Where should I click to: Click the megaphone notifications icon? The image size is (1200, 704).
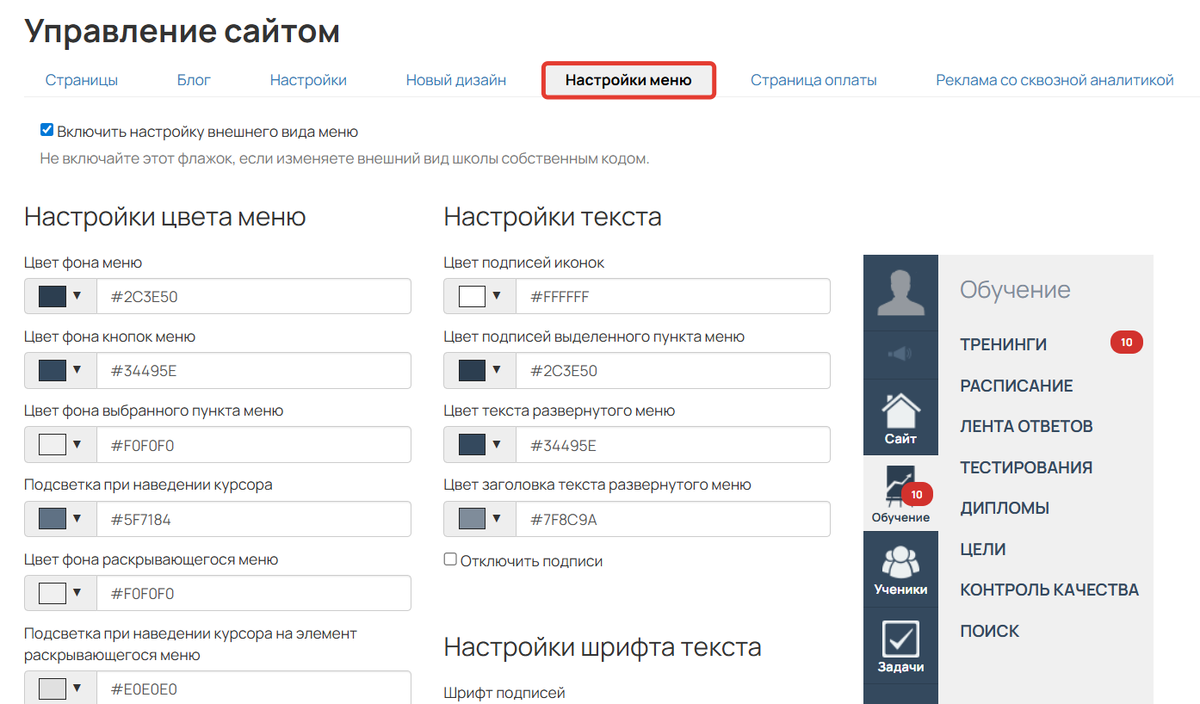[x=901, y=354]
